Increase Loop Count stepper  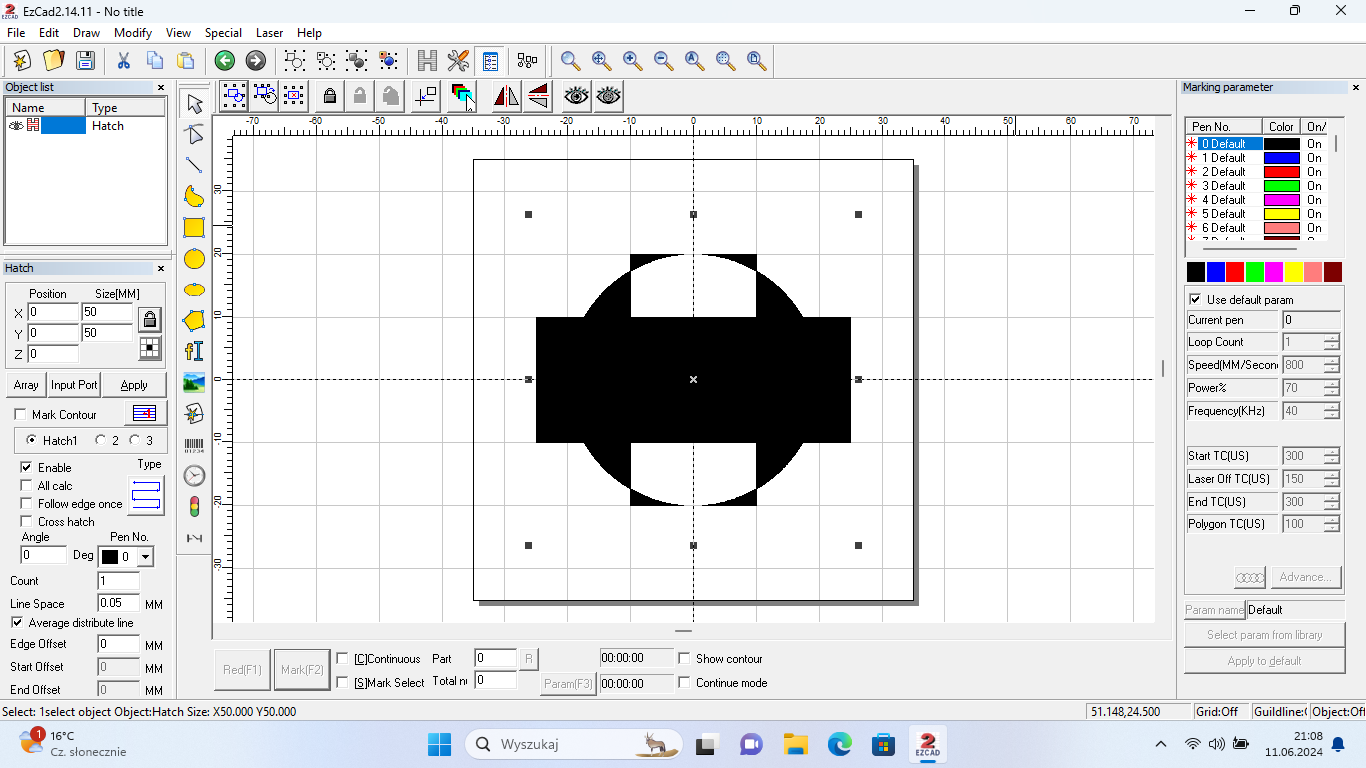[x=1331, y=337]
